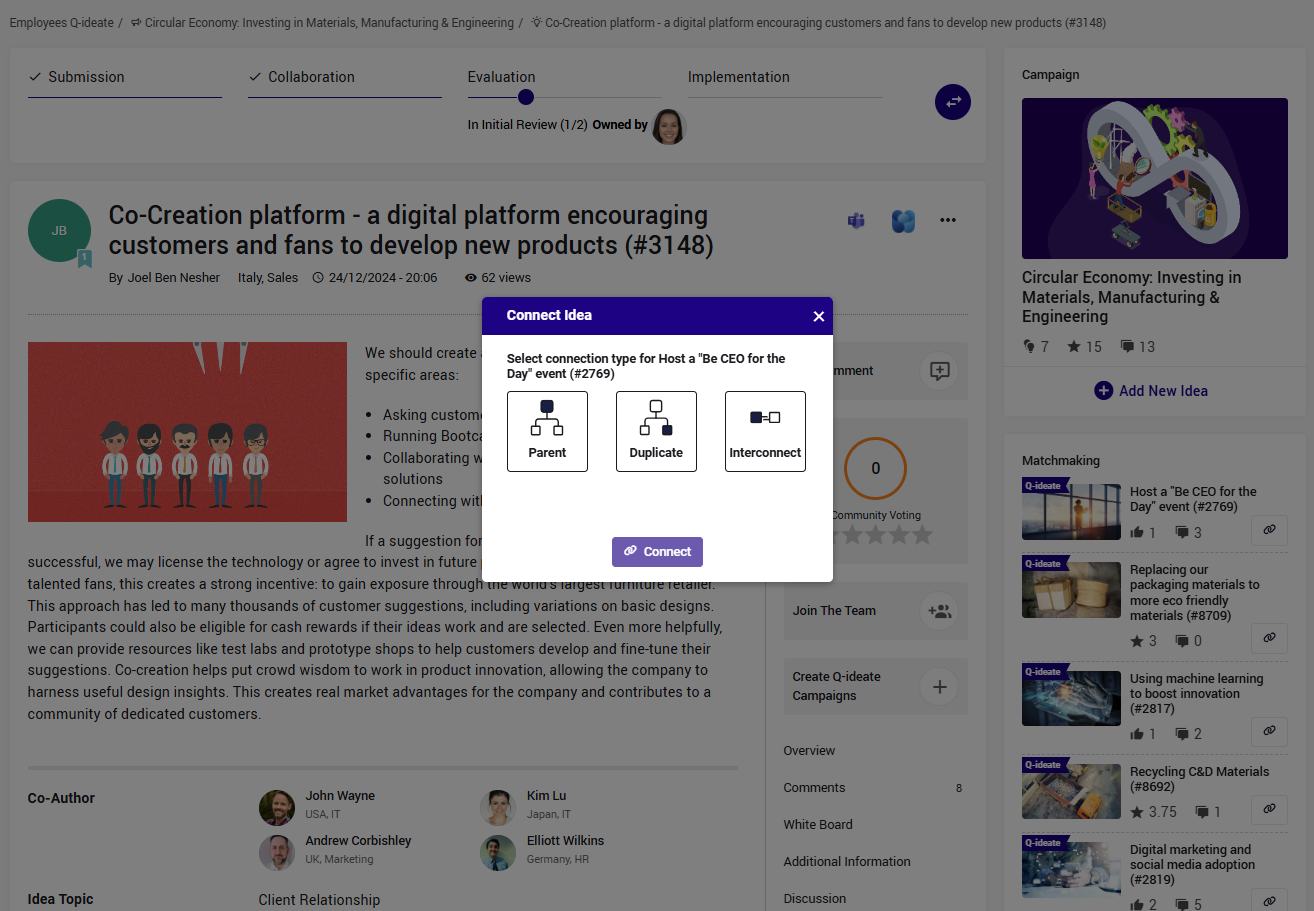
Task: Click link icon for Digital marketing idea
Action: 1269,902
